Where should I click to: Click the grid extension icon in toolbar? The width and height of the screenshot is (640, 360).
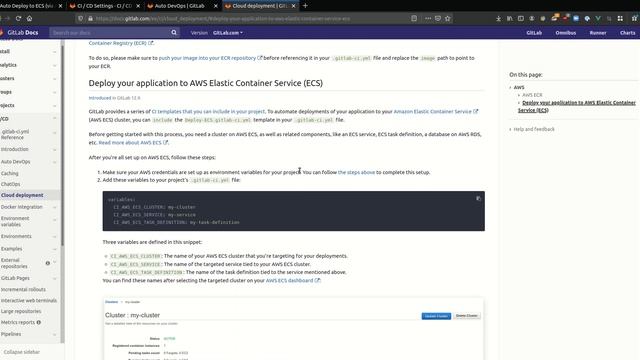[x=620, y=18]
